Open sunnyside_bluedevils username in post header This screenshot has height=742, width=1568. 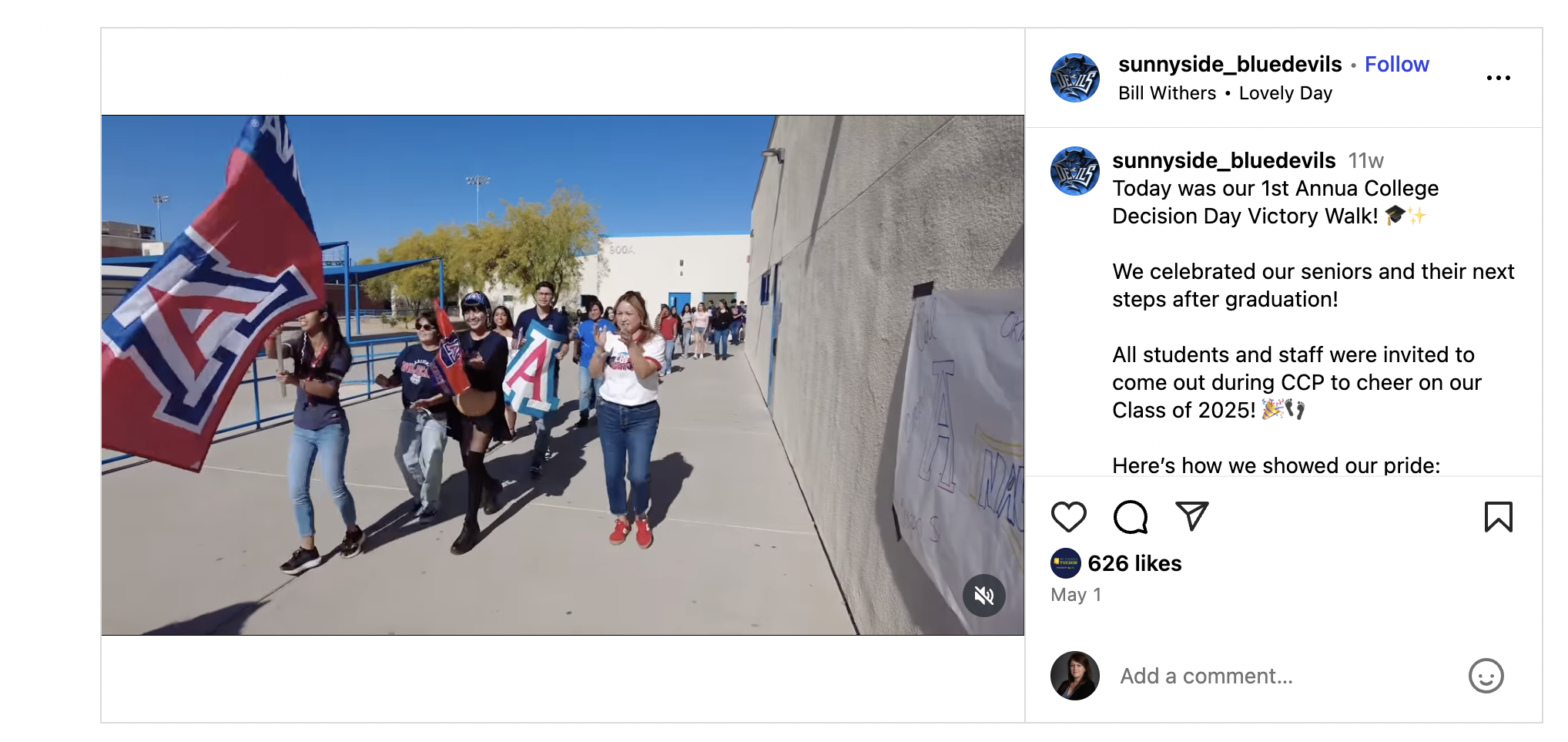[1230, 64]
